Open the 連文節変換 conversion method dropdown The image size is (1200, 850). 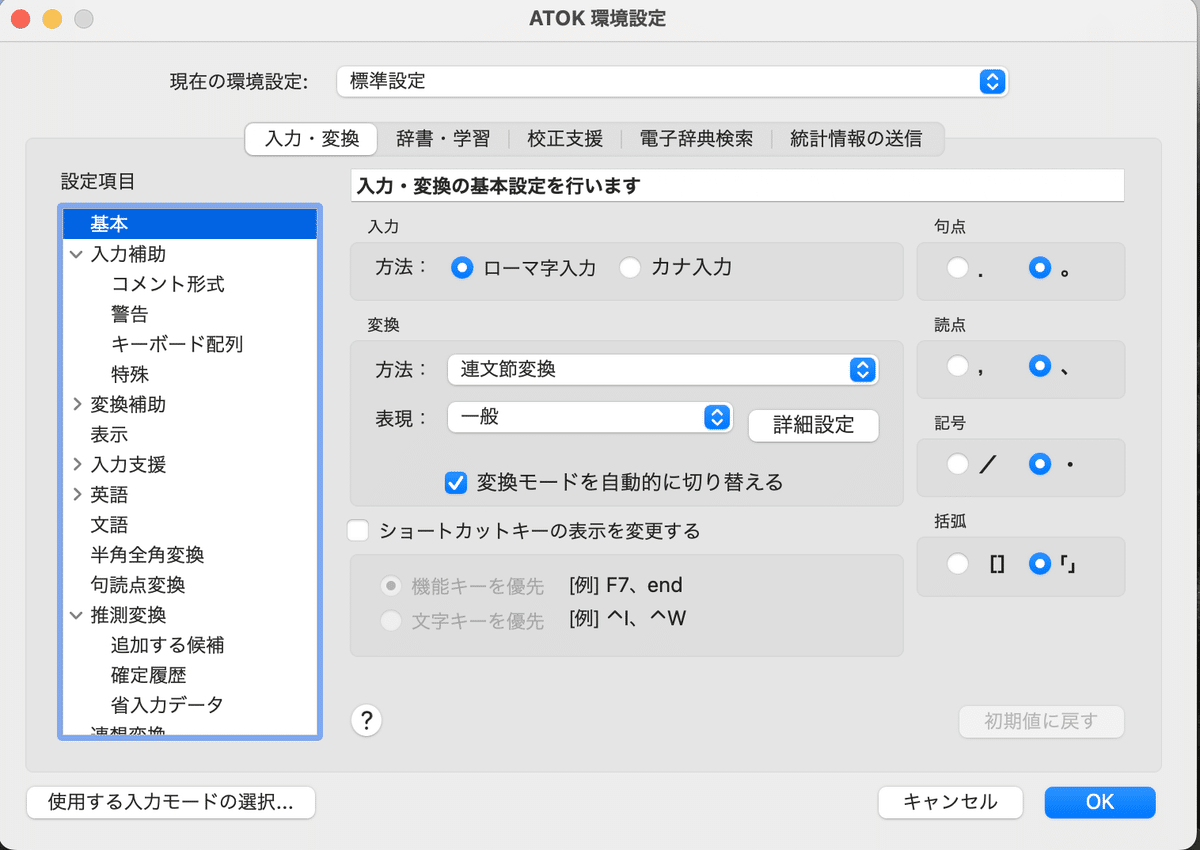[663, 369]
